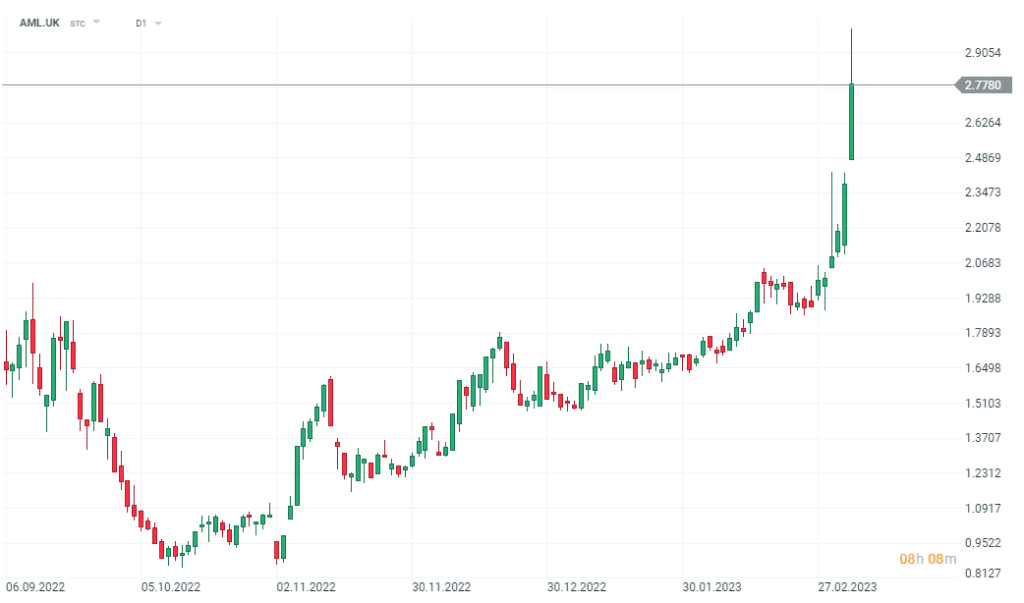Click the 0.8127 price level at axis bottom
The width and height of the screenshot is (1024, 603).
coord(983,574)
